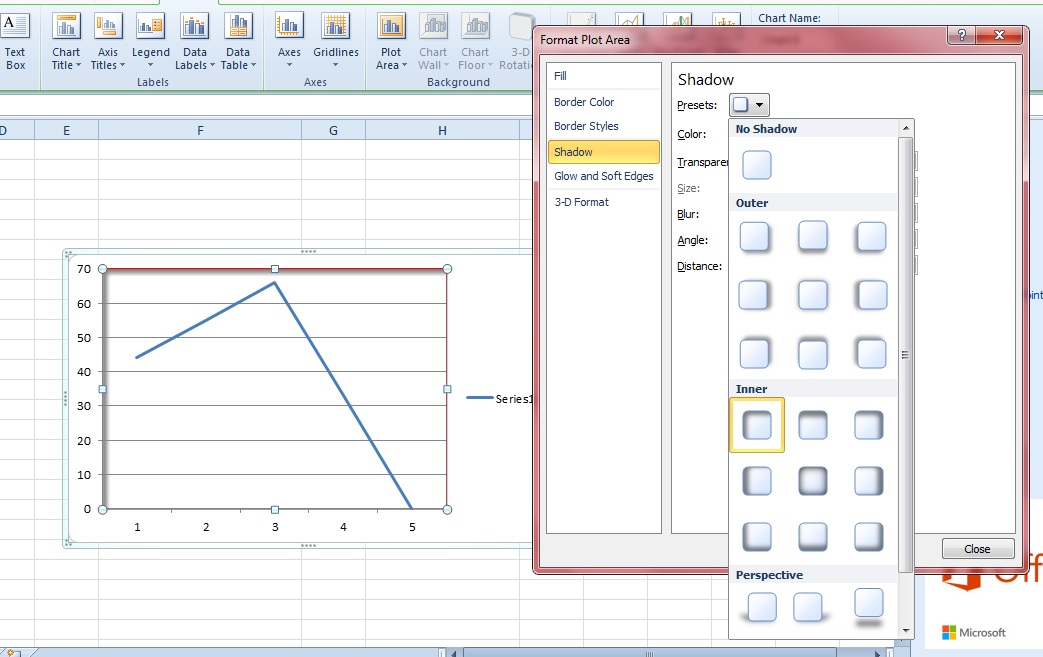This screenshot has height=657, width=1043.
Task: Select the highlighted first Inner shadow preset
Action: click(757, 425)
